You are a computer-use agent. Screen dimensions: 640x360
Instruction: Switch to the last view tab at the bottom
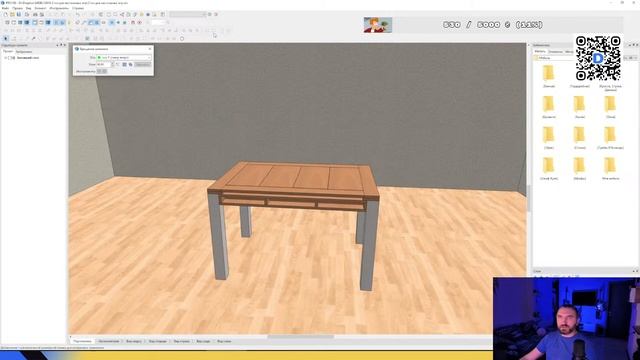pyautogui.click(x=224, y=341)
